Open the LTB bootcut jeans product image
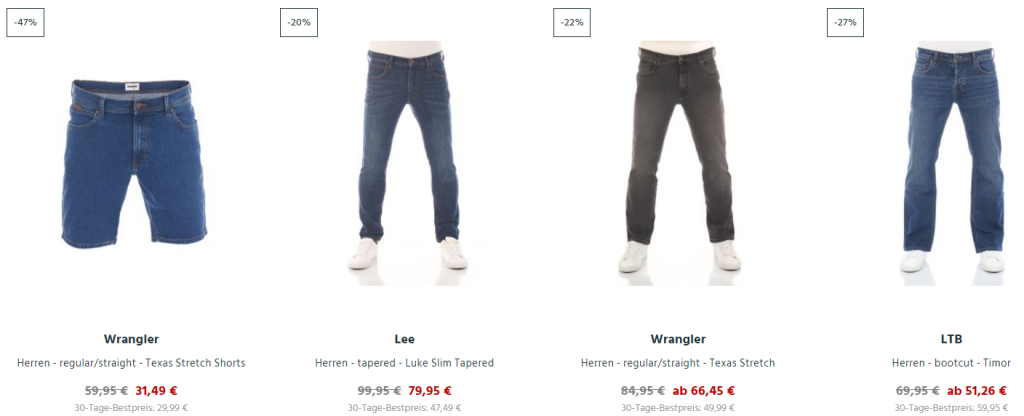The width and height of the screenshot is (1024, 416). (953, 157)
